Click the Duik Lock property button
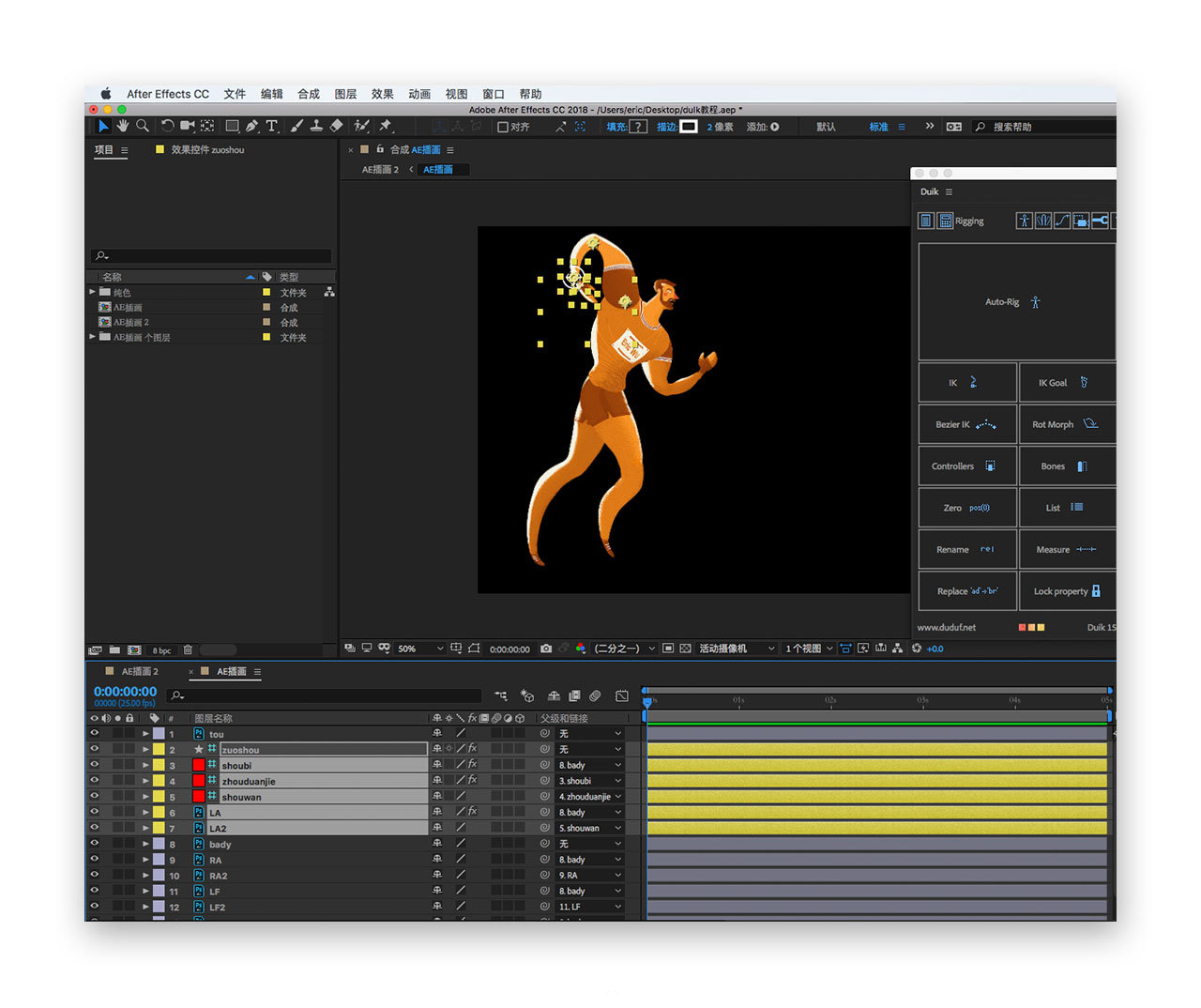Viewport: 1201px width, 1008px height. [1067, 591]
